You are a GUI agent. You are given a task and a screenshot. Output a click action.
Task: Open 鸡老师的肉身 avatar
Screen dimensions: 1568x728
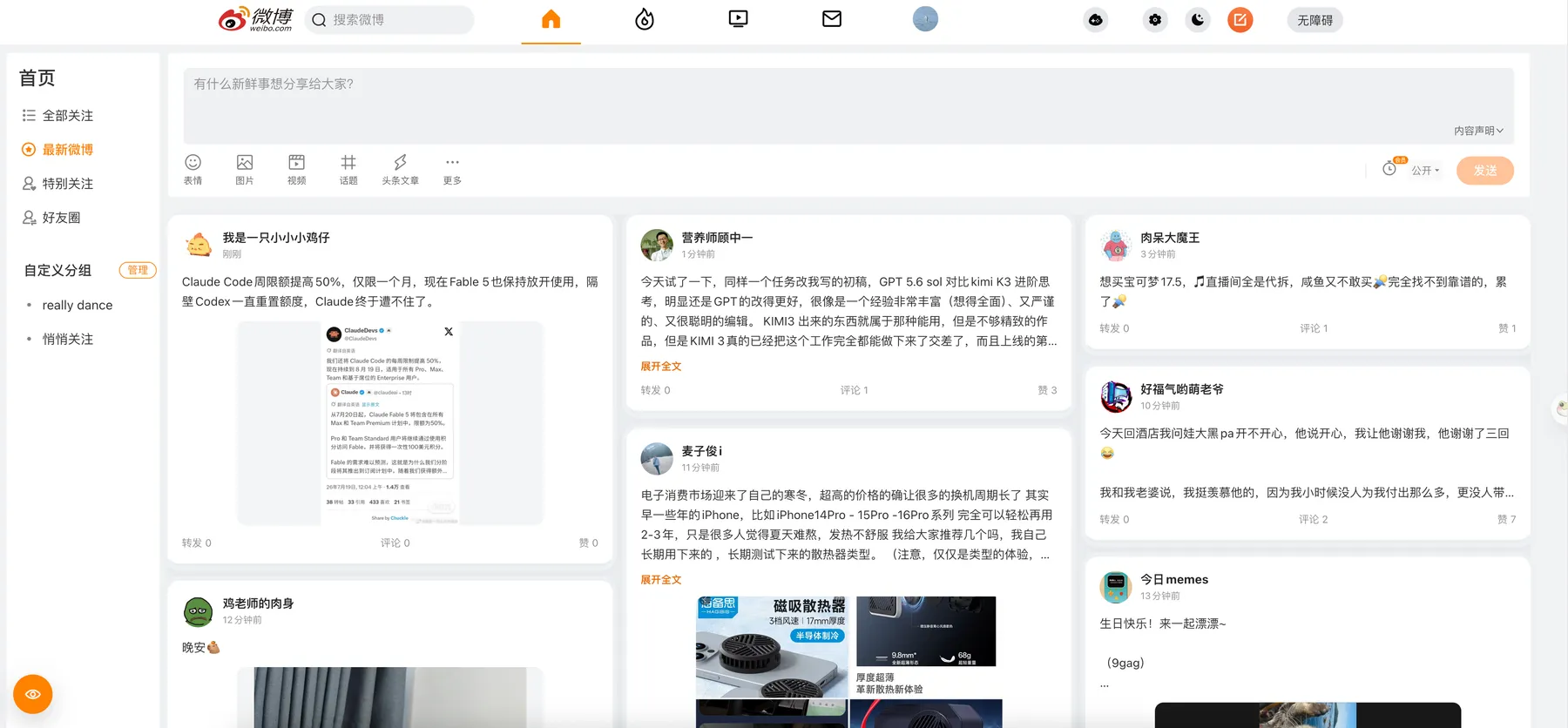point(199,611)
